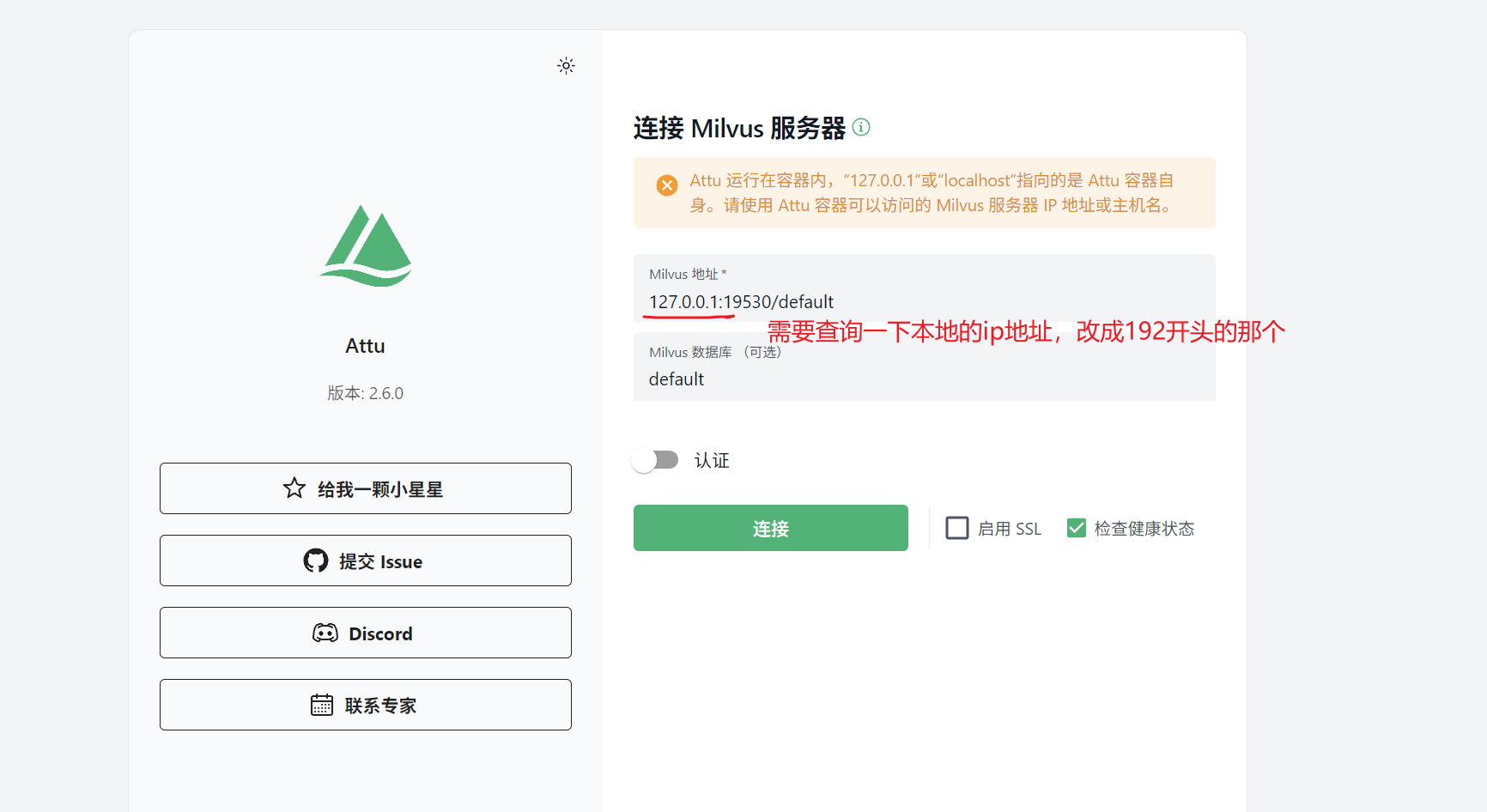Viewport: 1487px width, 812px height.
Task: Click the info icon beside the Milvus server heading
Action: pyautogui.click(x=861, y=127)
